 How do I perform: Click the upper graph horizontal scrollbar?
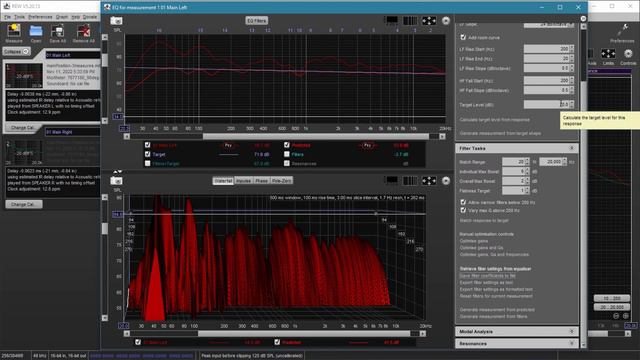316,136
